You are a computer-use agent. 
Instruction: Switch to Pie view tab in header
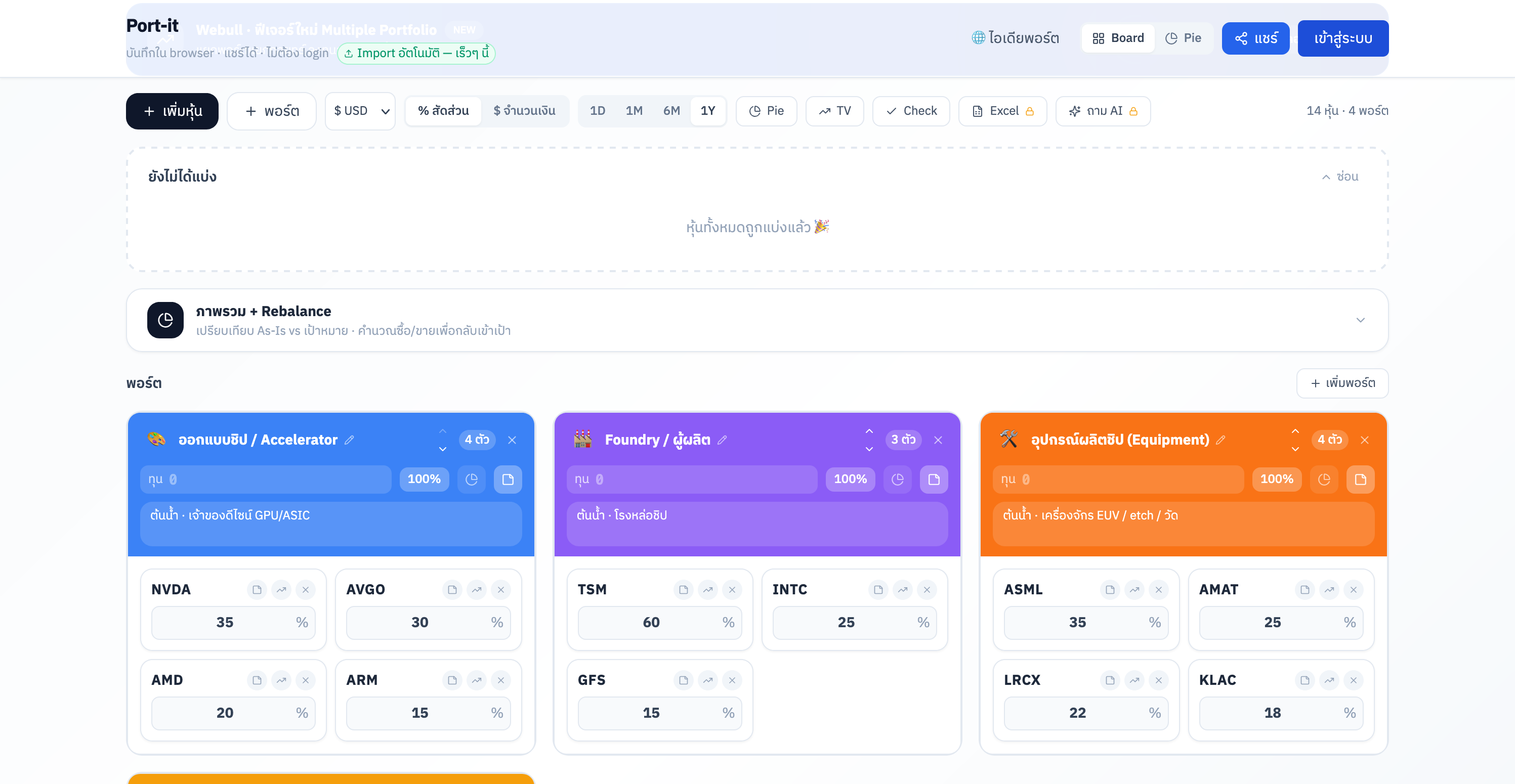point(1183,38)
